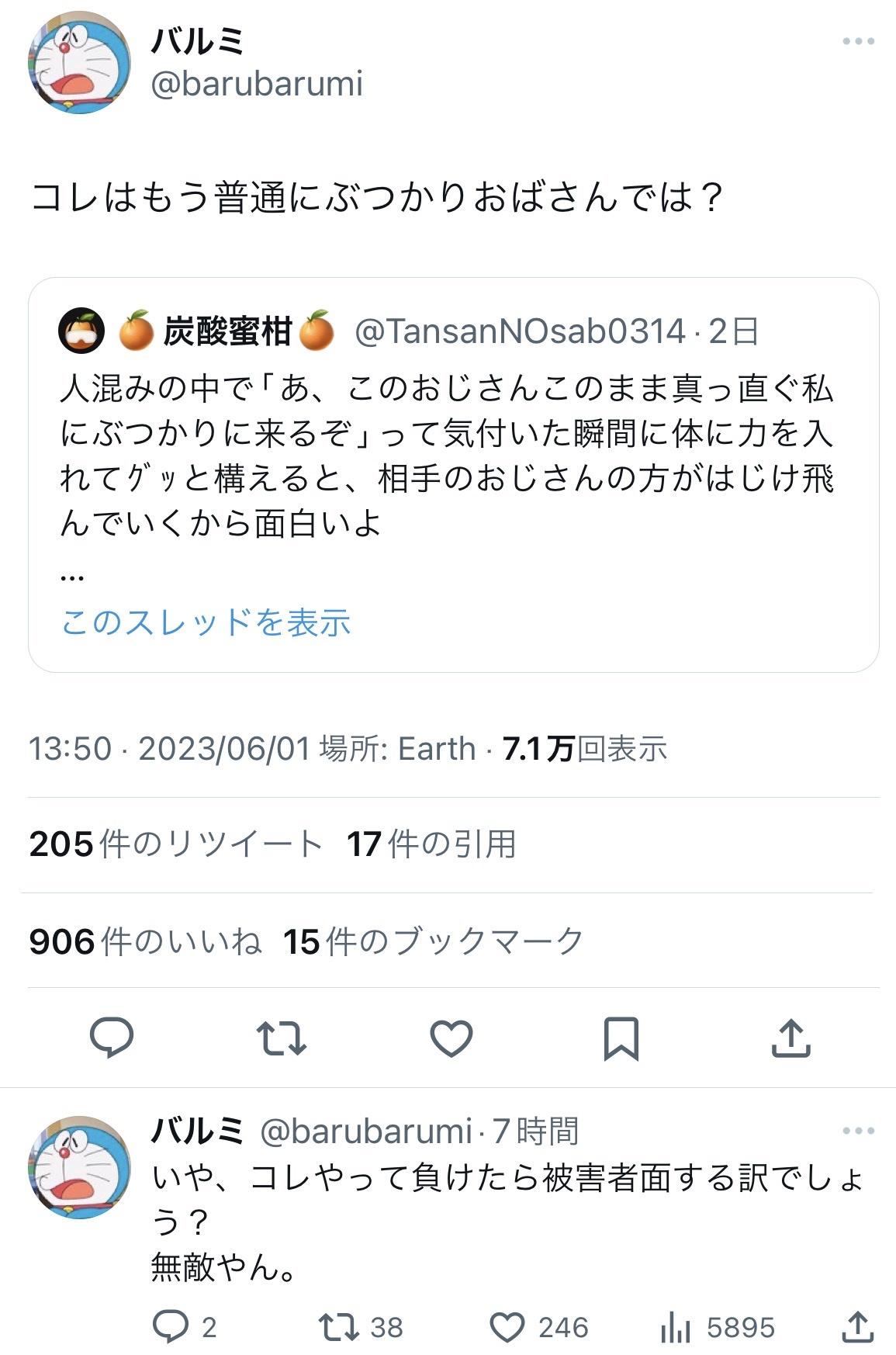Image resolution: width=896 pixels, height=1355 pixels.
Task: Click このスレッドを表示 link
Action: tap(206, 622)
